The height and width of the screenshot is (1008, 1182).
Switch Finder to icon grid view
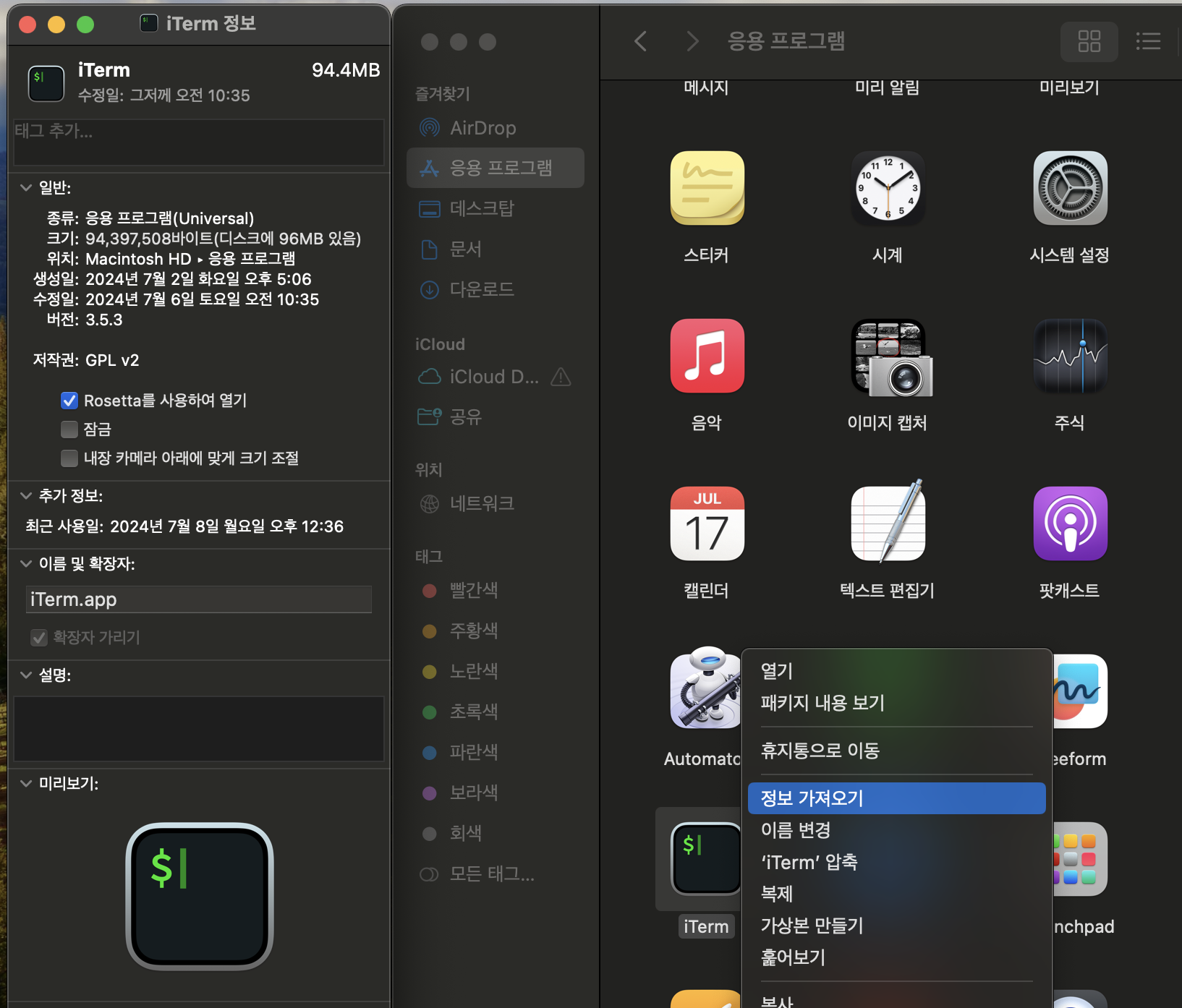click(x=1089, y=41)
